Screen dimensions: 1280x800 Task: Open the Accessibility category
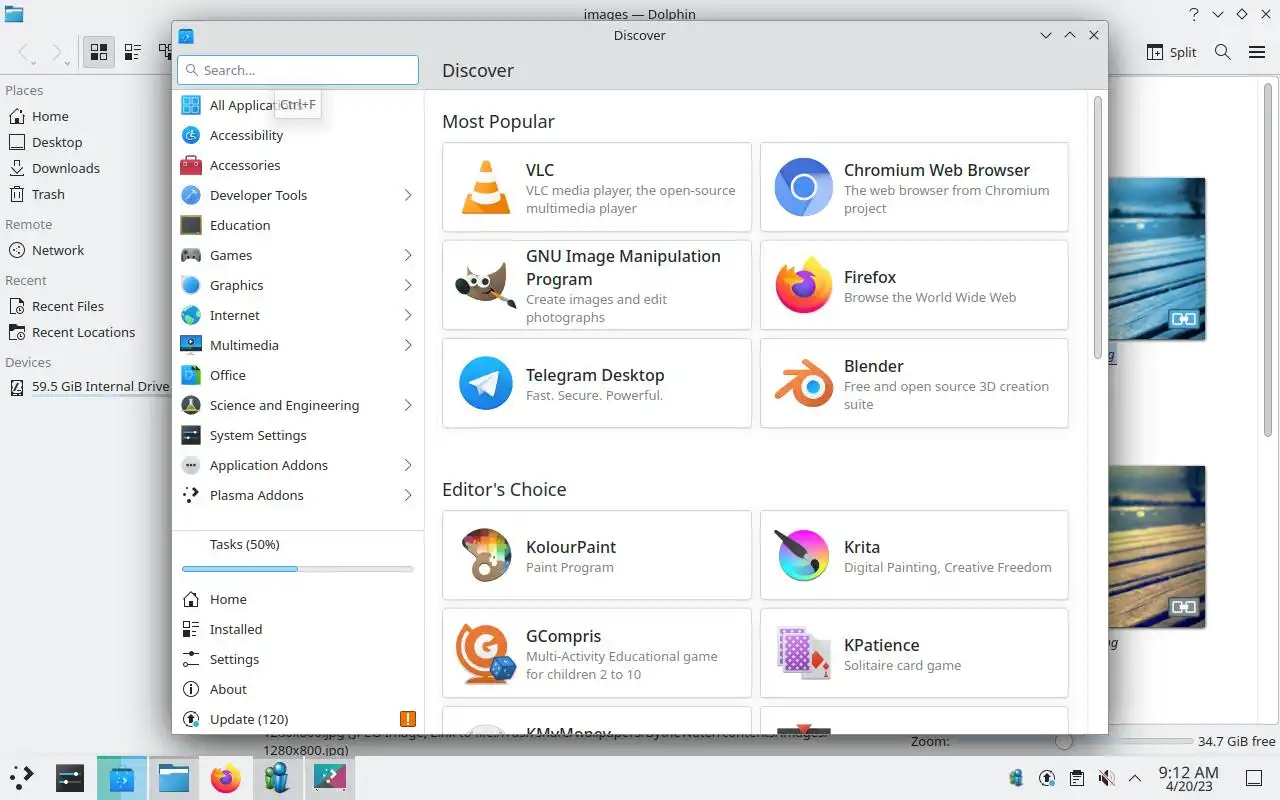tap(298, 135)
